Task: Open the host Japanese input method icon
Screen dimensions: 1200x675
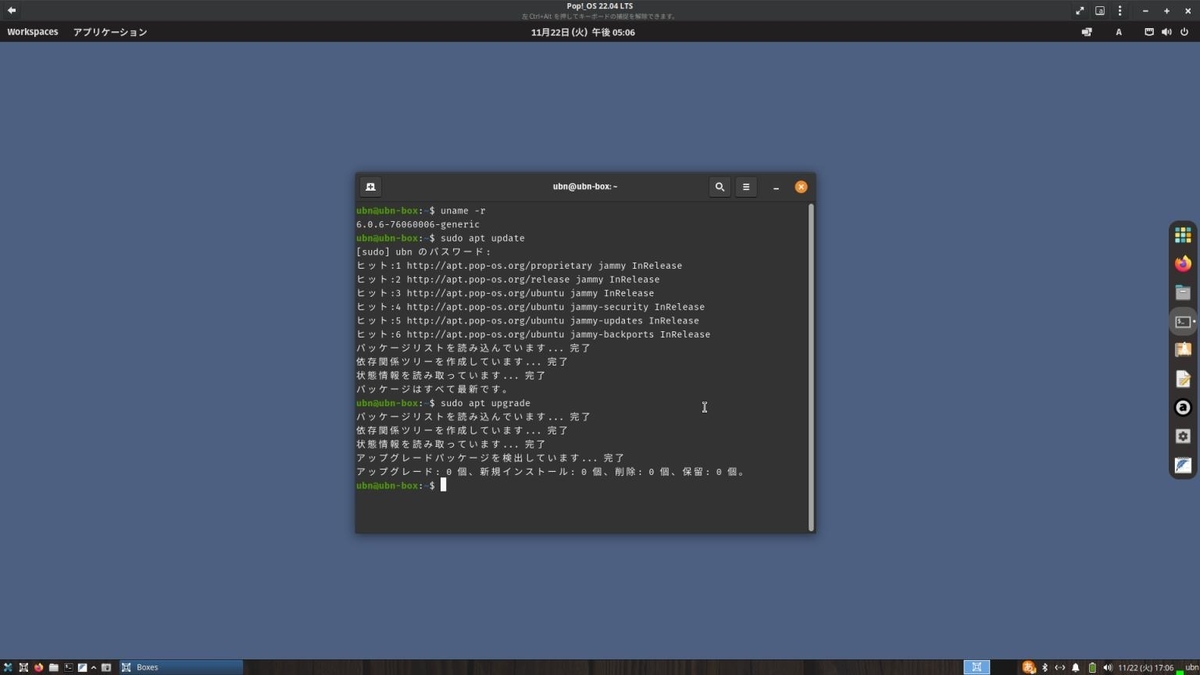Action: 1028,667
